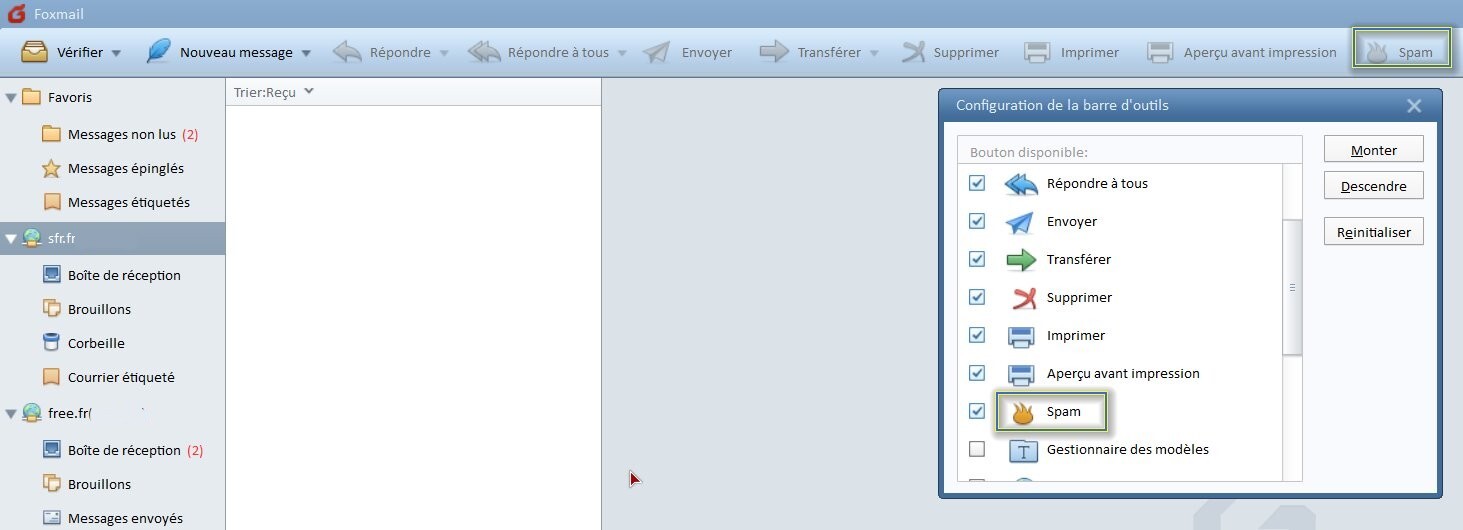Screen dimensions: 1463x530
Task: Click toolbar Aperçu avant impression icon
Action: (x=1160, y=52)
